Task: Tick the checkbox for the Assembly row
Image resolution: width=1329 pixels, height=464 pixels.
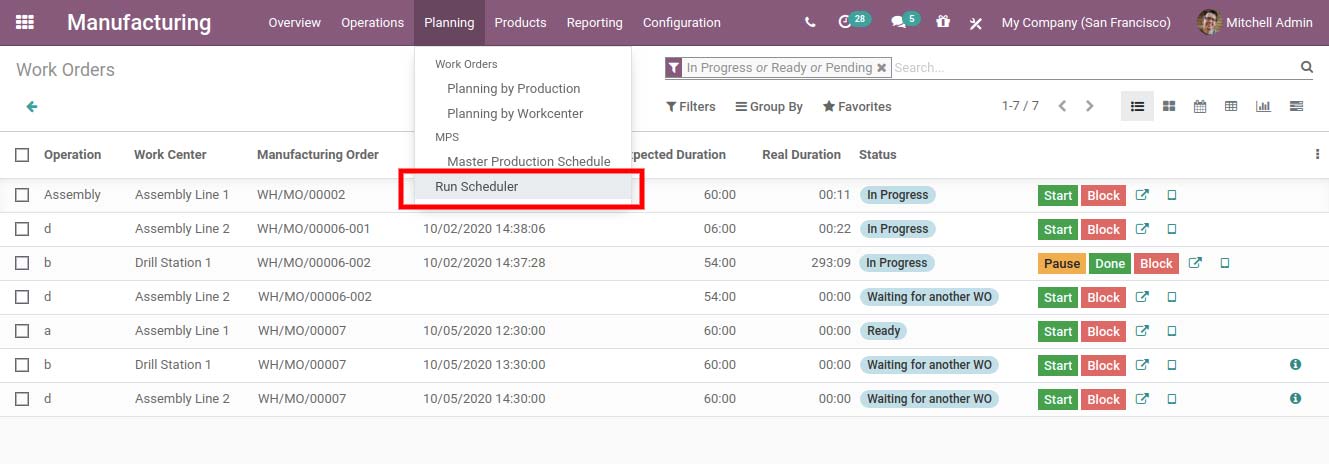Action: (x=22, y=195)
